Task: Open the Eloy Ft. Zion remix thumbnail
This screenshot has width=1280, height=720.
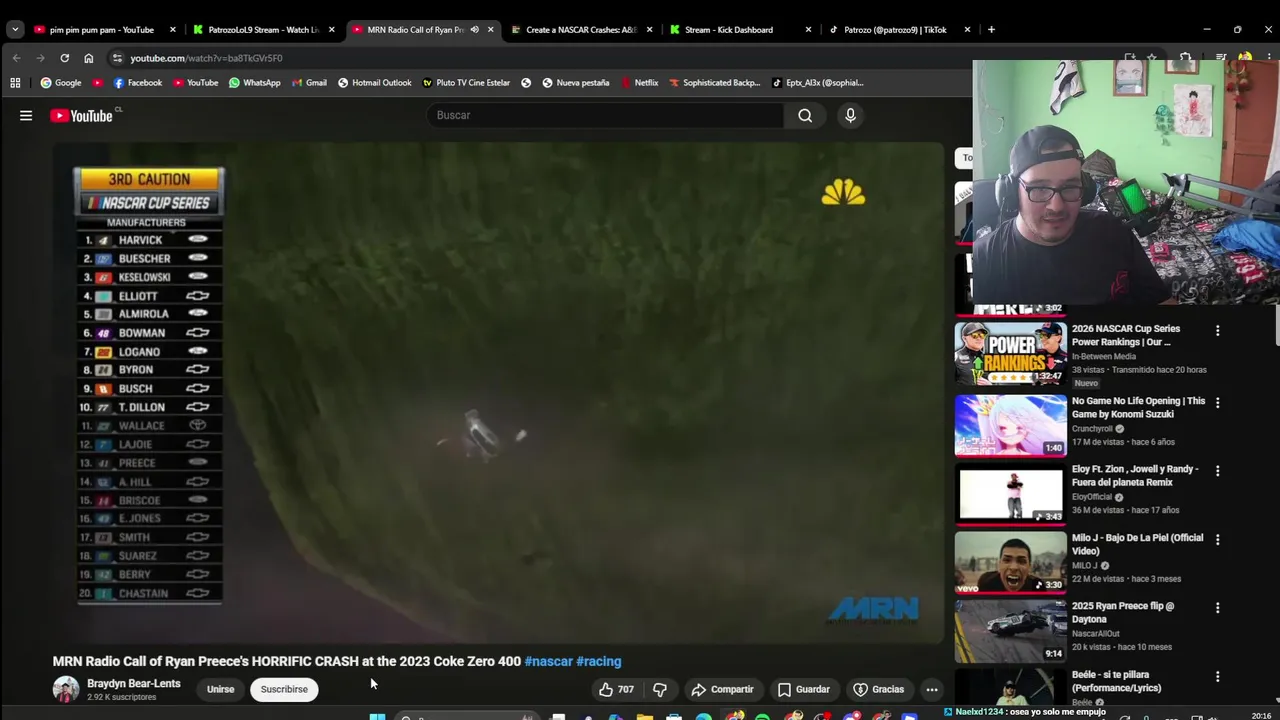Action: [x=1010, y=493]
